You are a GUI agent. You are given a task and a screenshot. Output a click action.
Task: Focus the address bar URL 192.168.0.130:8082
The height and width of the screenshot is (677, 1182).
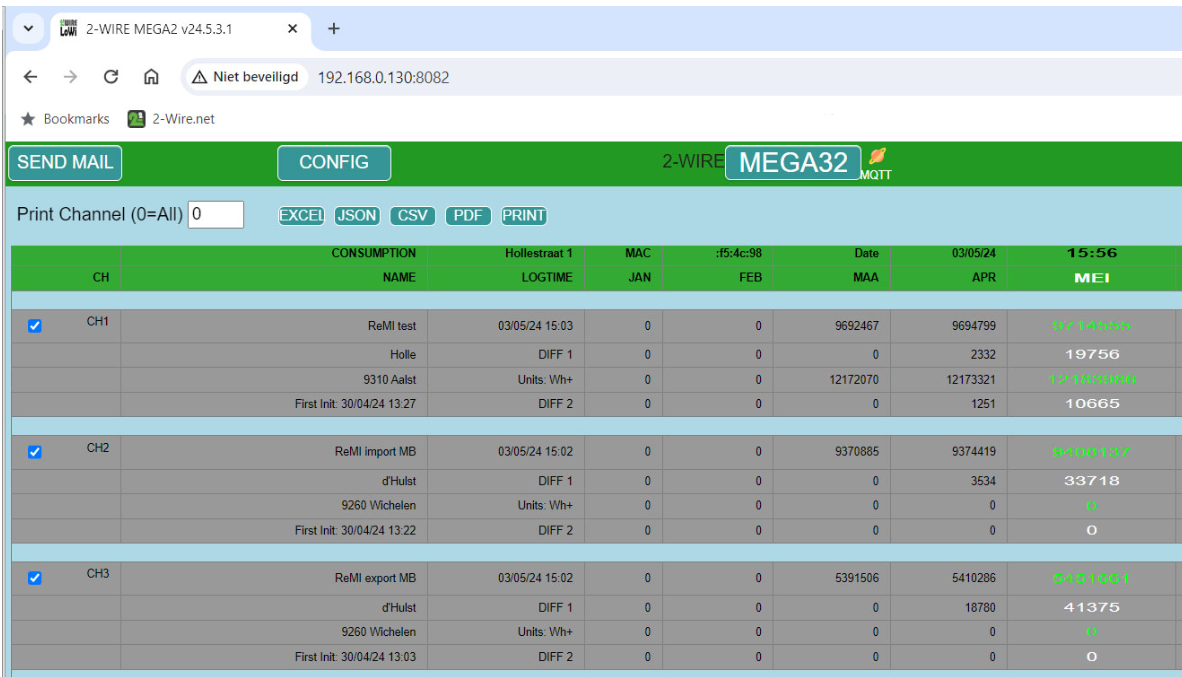pos(383,78)
